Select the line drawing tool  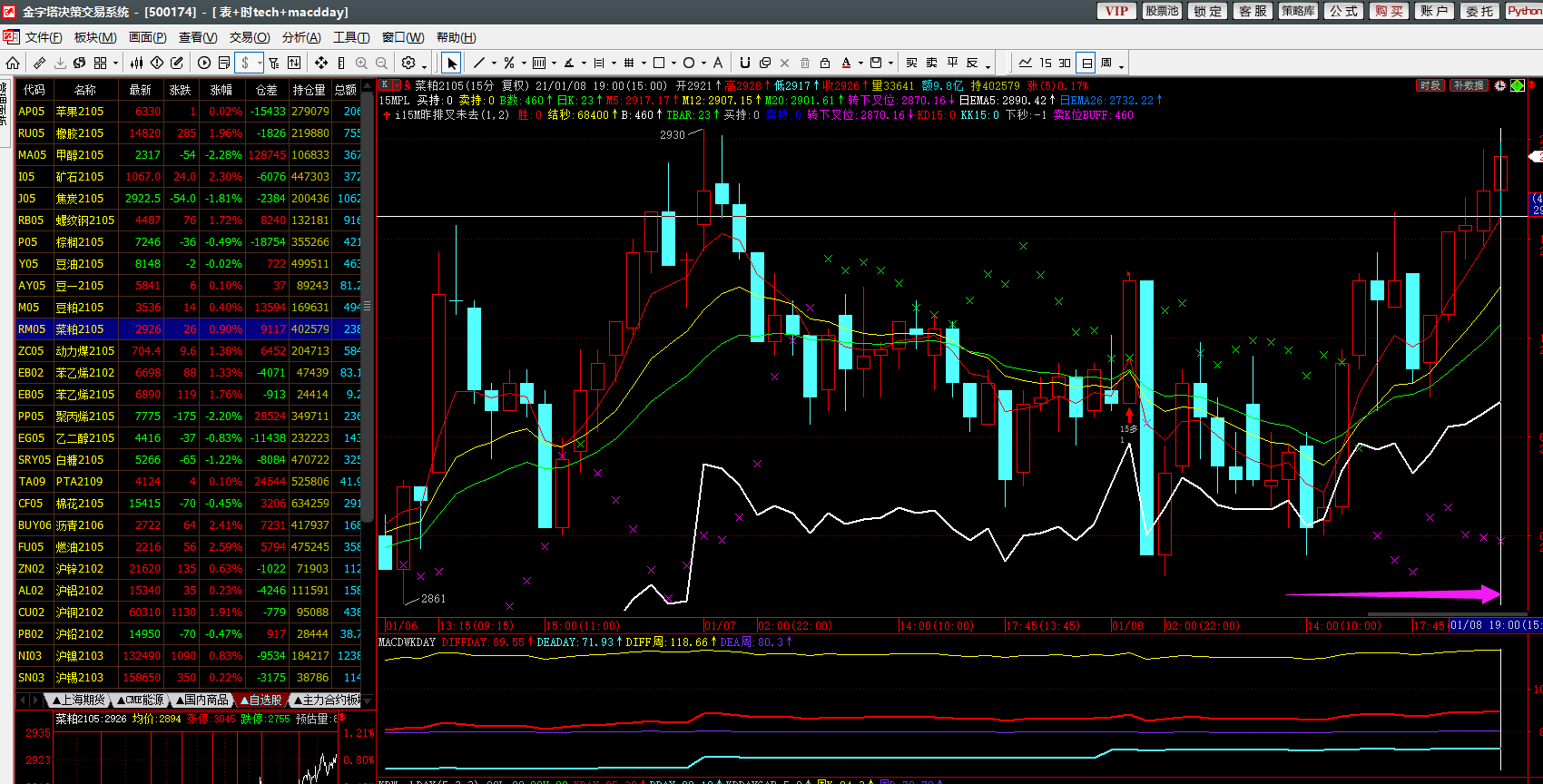point(479,63)
